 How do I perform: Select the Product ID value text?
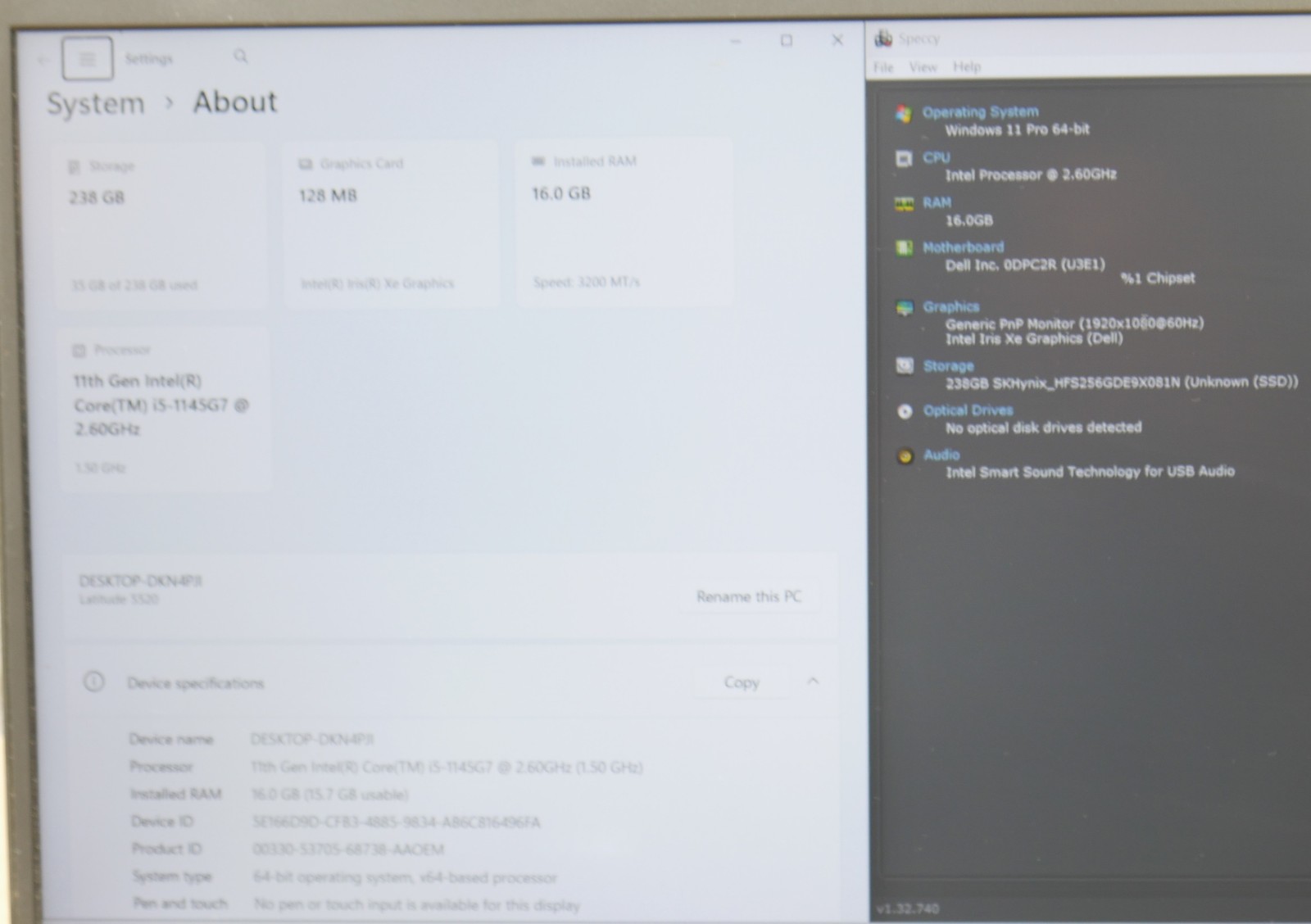tap(348, 849)
